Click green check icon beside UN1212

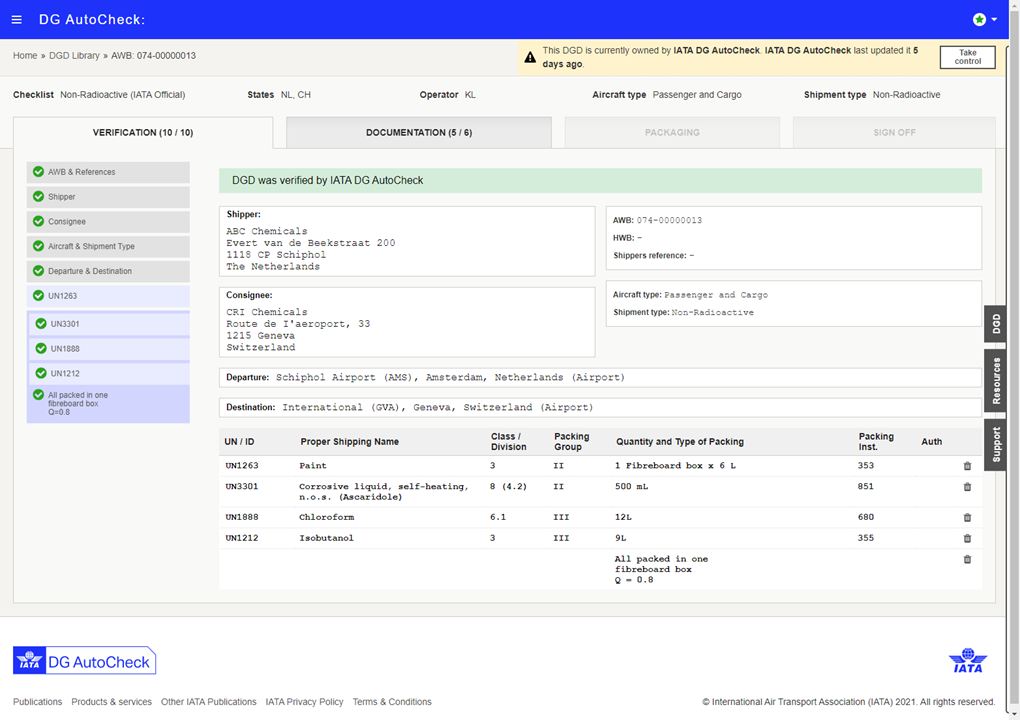[41, 373]
